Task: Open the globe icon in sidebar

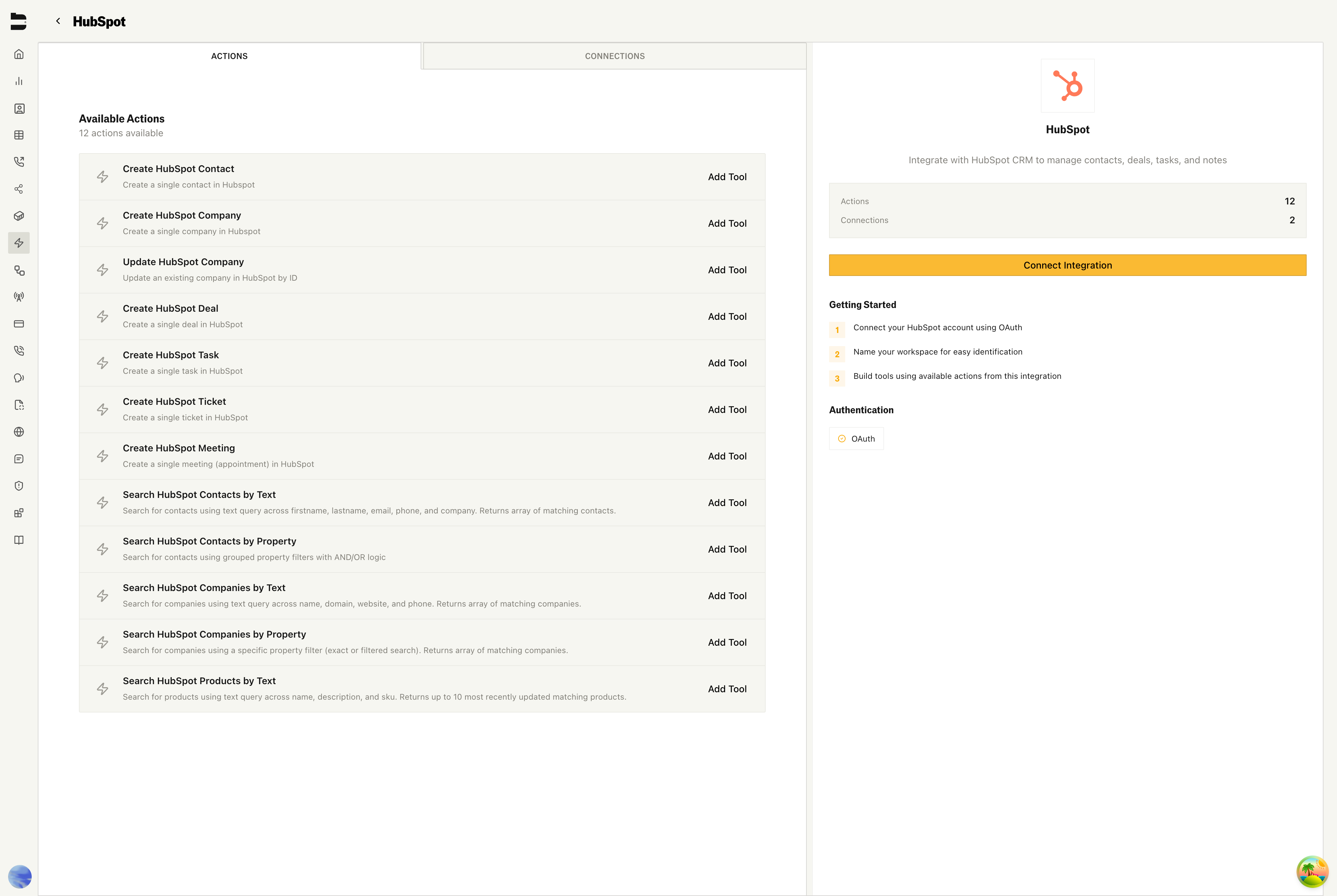Action: (x=19, y=432)
